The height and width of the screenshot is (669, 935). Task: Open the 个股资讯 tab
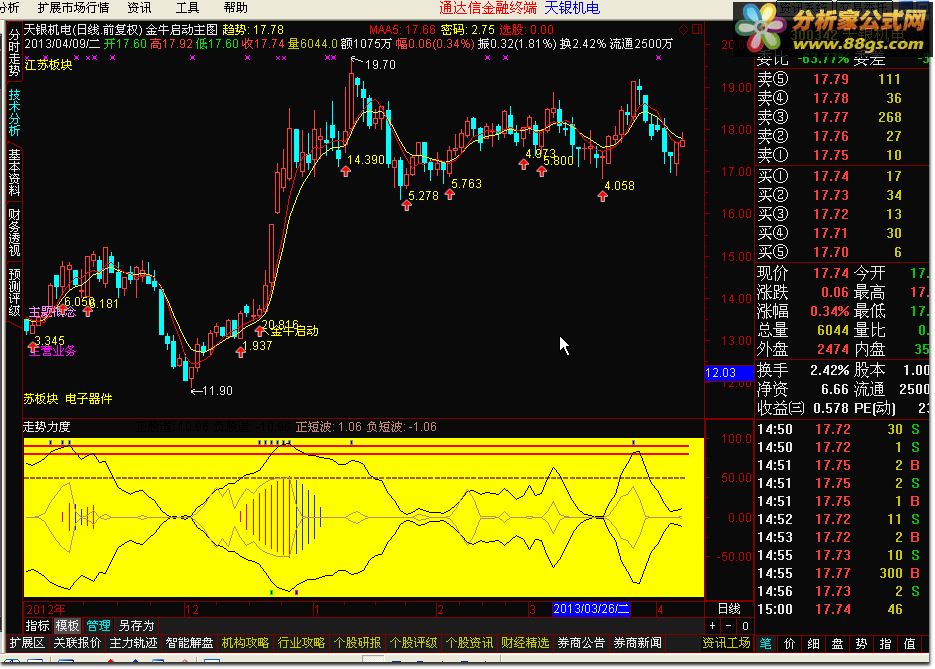coord(469,643)
